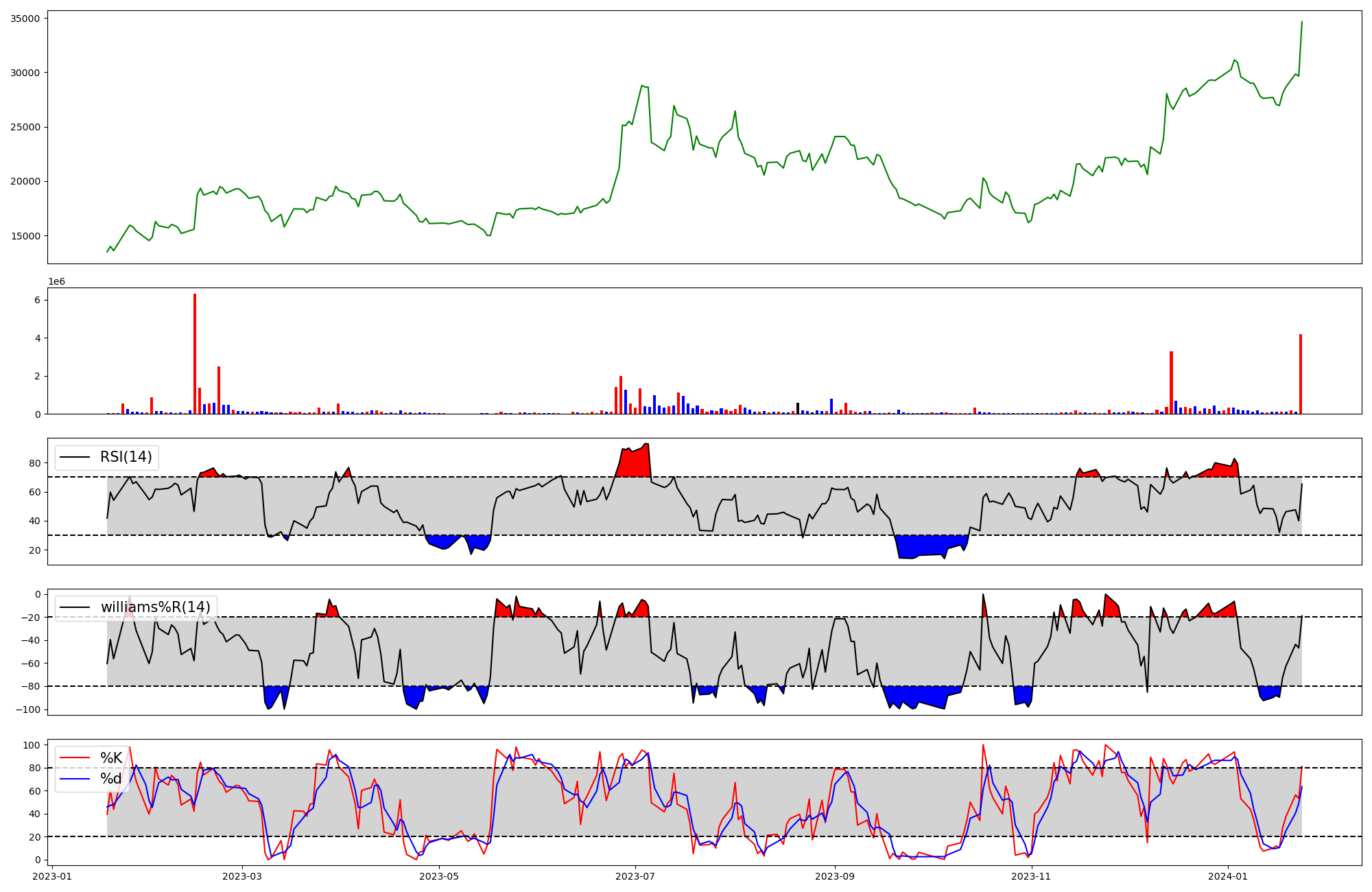Click the 2023-07 x-axis label
This screenshot has height=892, width=1372.
click(635, 876)
